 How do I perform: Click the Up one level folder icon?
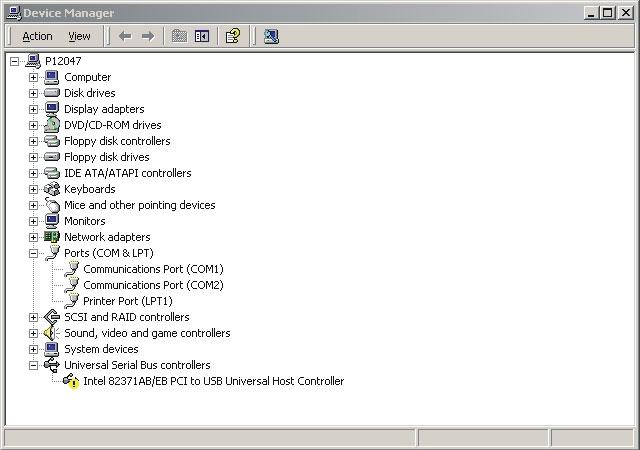point(179,36)
